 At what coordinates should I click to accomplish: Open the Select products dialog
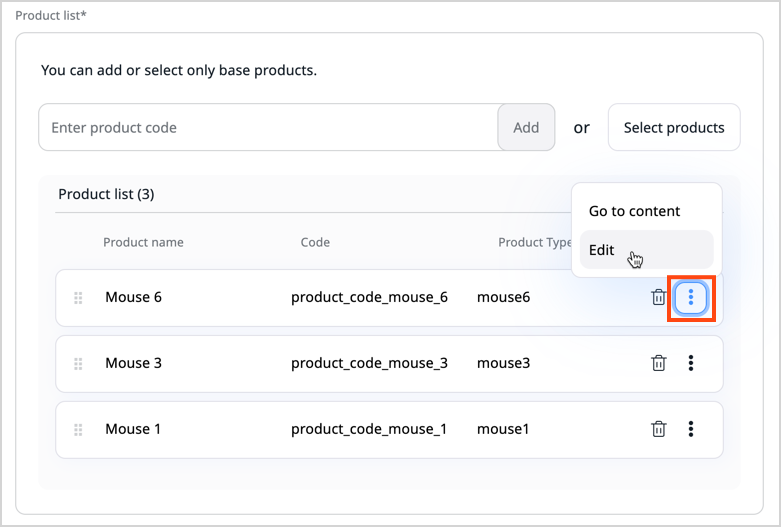click(674, 128)
